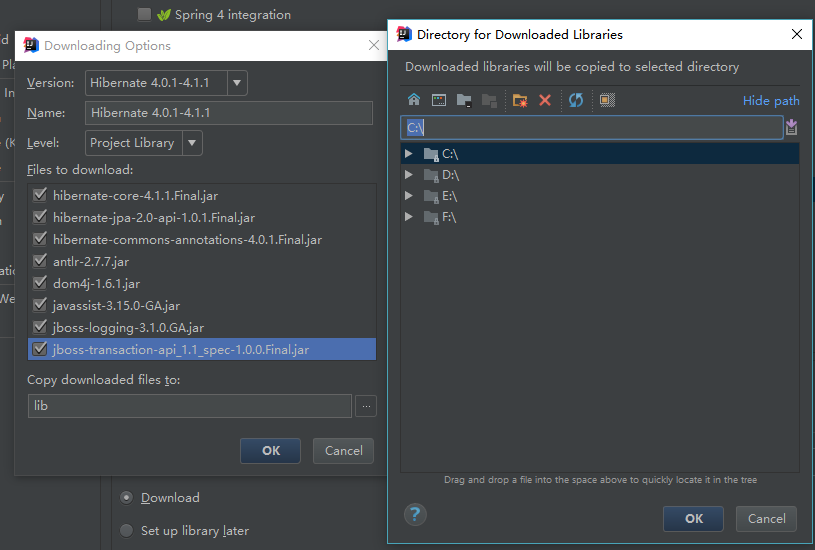Select the E:\ drive in tree
The width and height of the screenshot is (815, 550).
click(x=449, y=196)
